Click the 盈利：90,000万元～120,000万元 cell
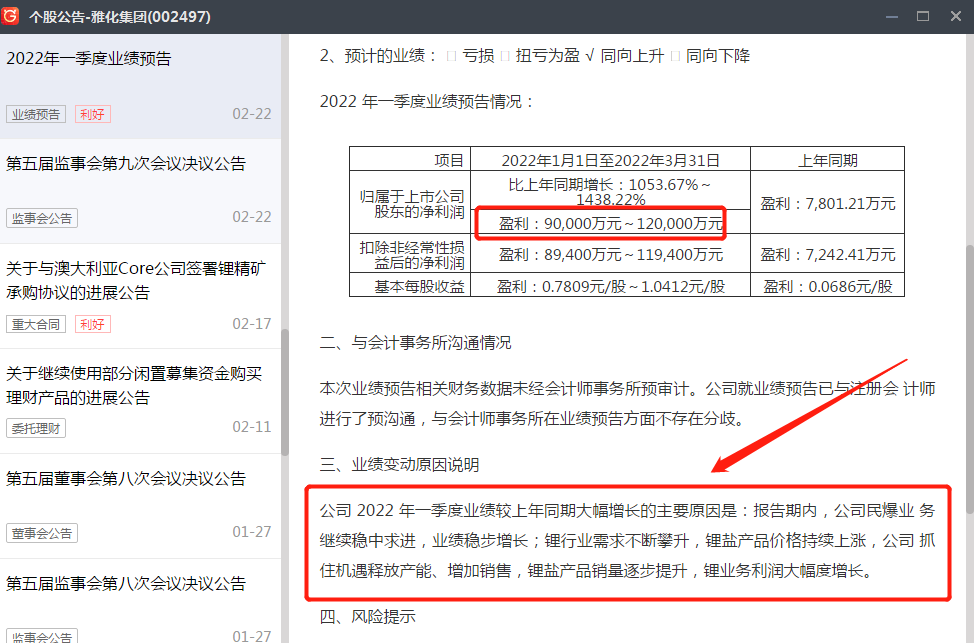The width and height of the screenshot is (974, 643). click(611, 222)
